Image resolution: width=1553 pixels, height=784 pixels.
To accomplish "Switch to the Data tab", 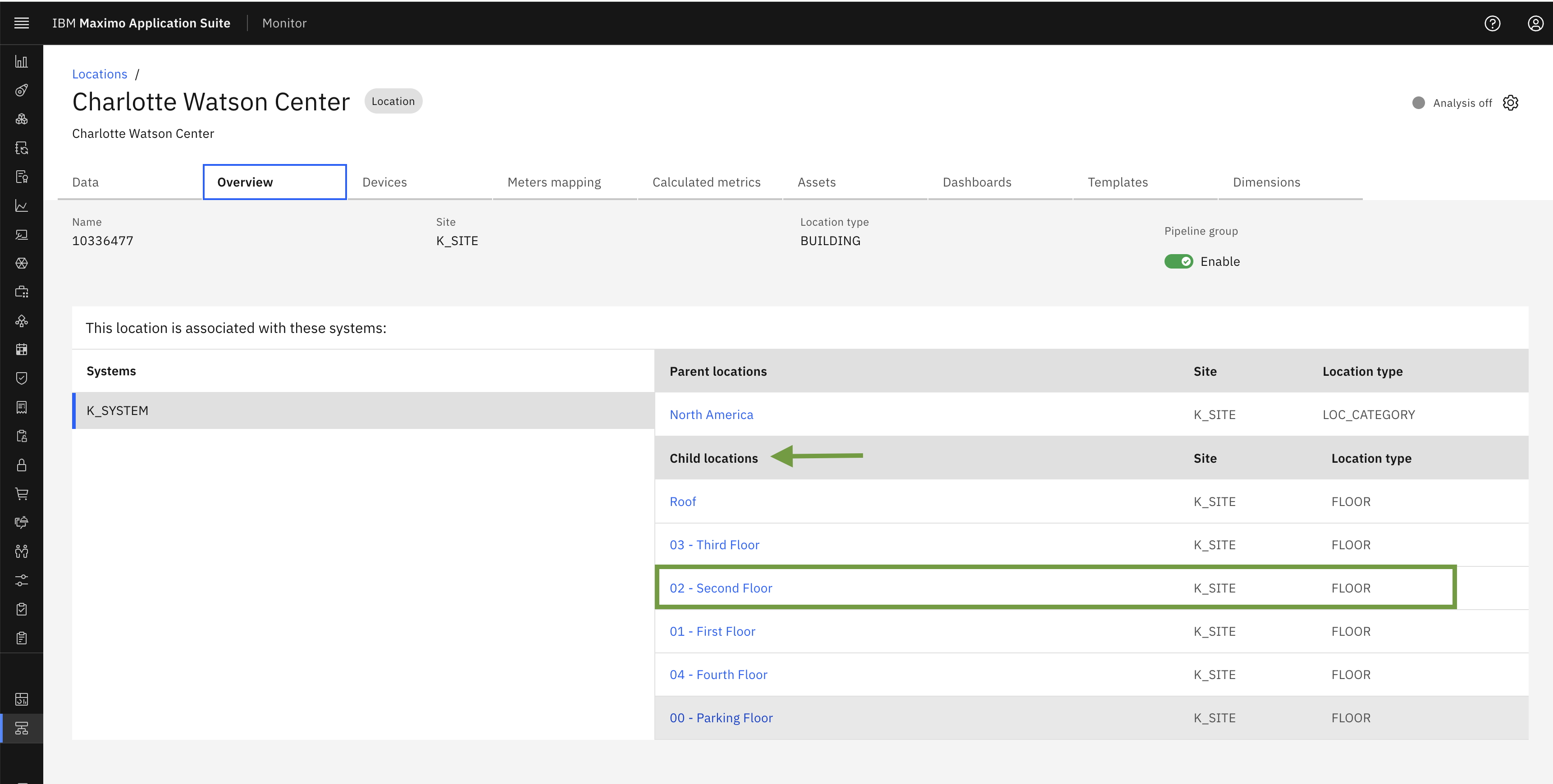I will 130,182.
